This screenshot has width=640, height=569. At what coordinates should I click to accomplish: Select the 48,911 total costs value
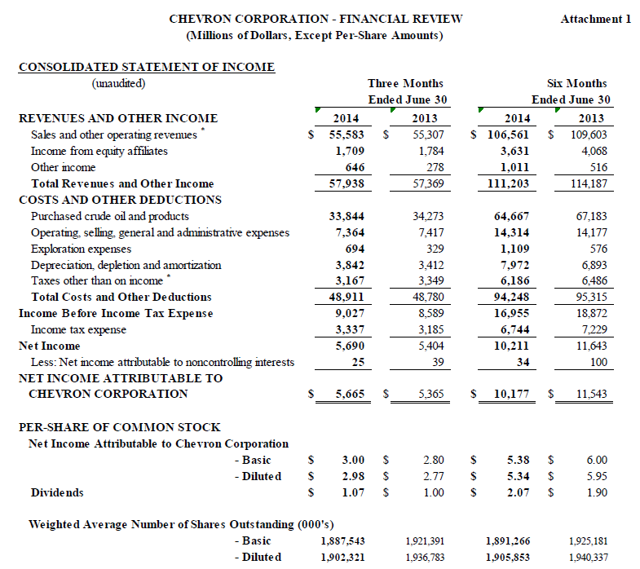(x=346, y=297)
